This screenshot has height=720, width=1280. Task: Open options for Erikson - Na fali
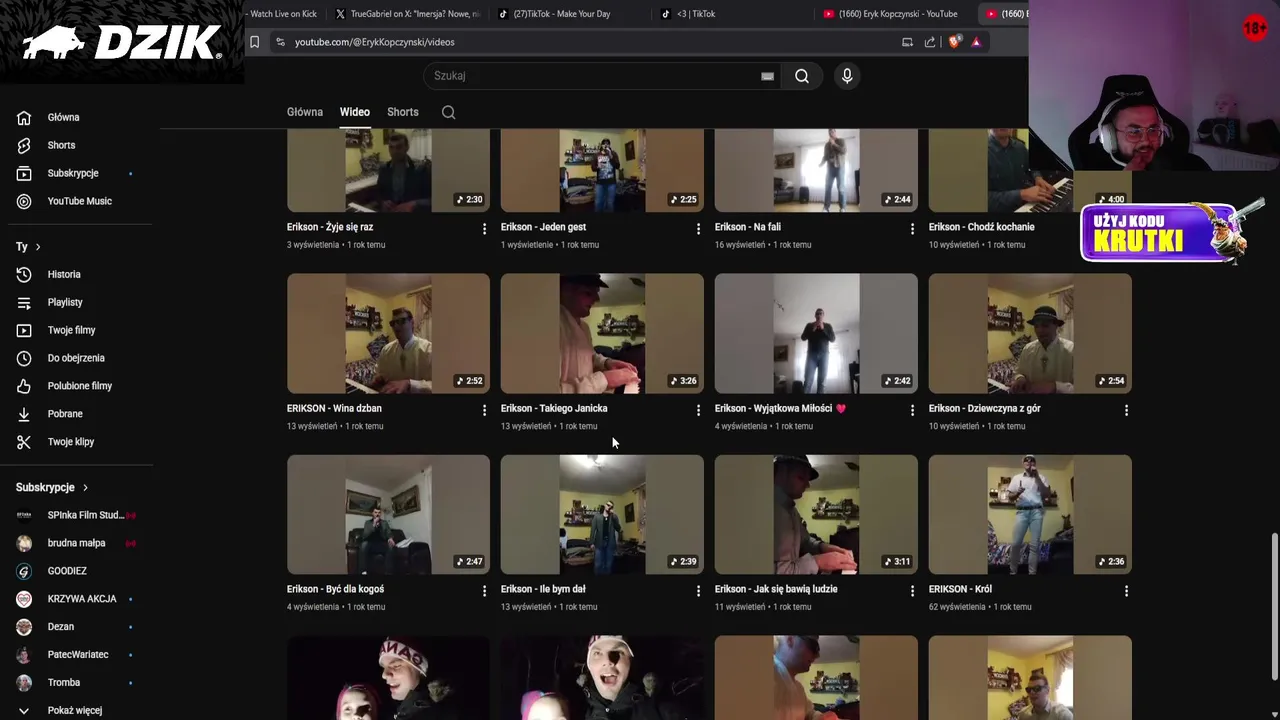tap(912, 229)
